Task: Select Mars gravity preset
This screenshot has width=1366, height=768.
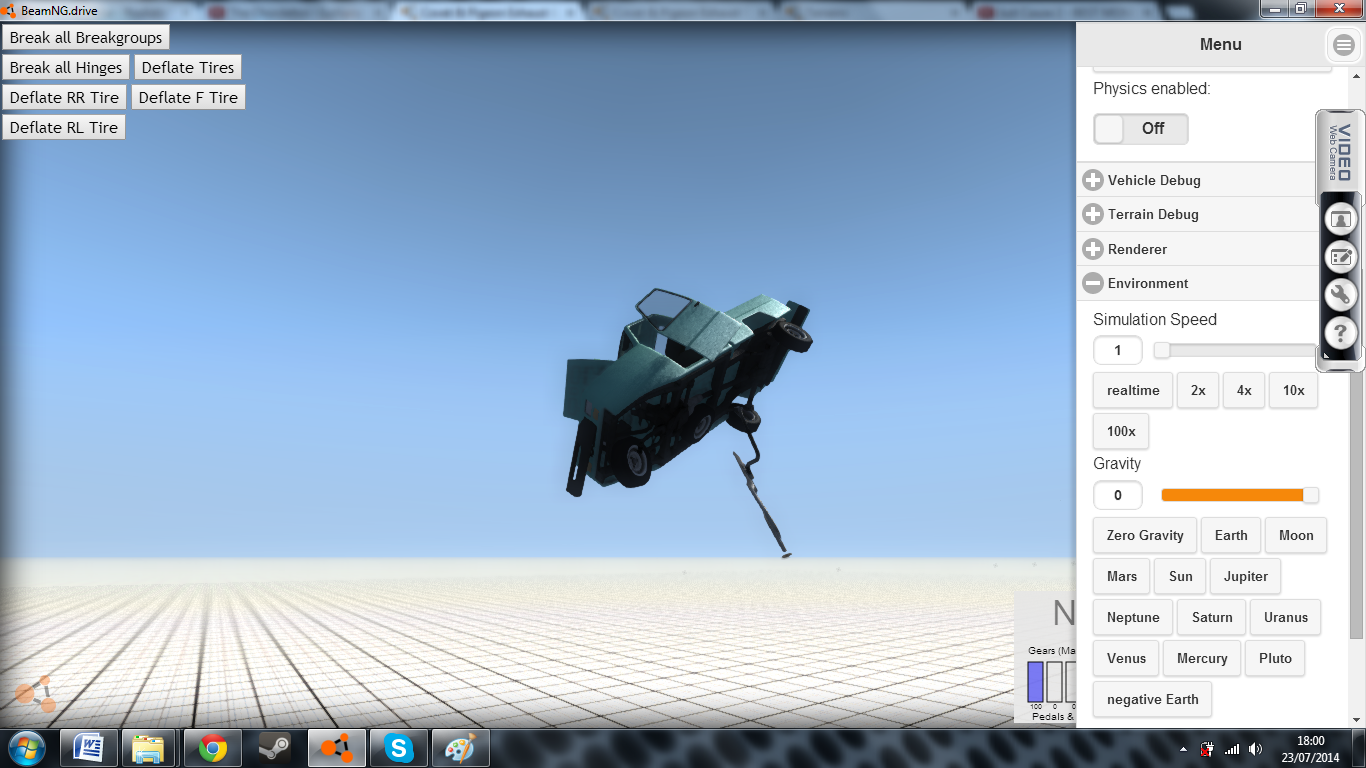Action: 1122,576
